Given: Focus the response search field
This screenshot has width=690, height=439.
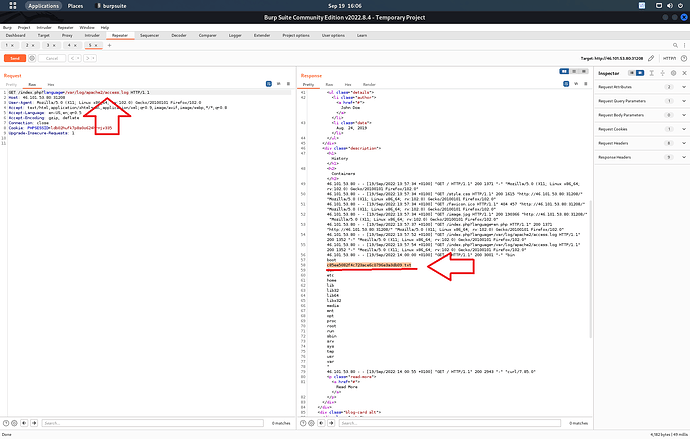Looking at the screenshot, I should 450,423.
